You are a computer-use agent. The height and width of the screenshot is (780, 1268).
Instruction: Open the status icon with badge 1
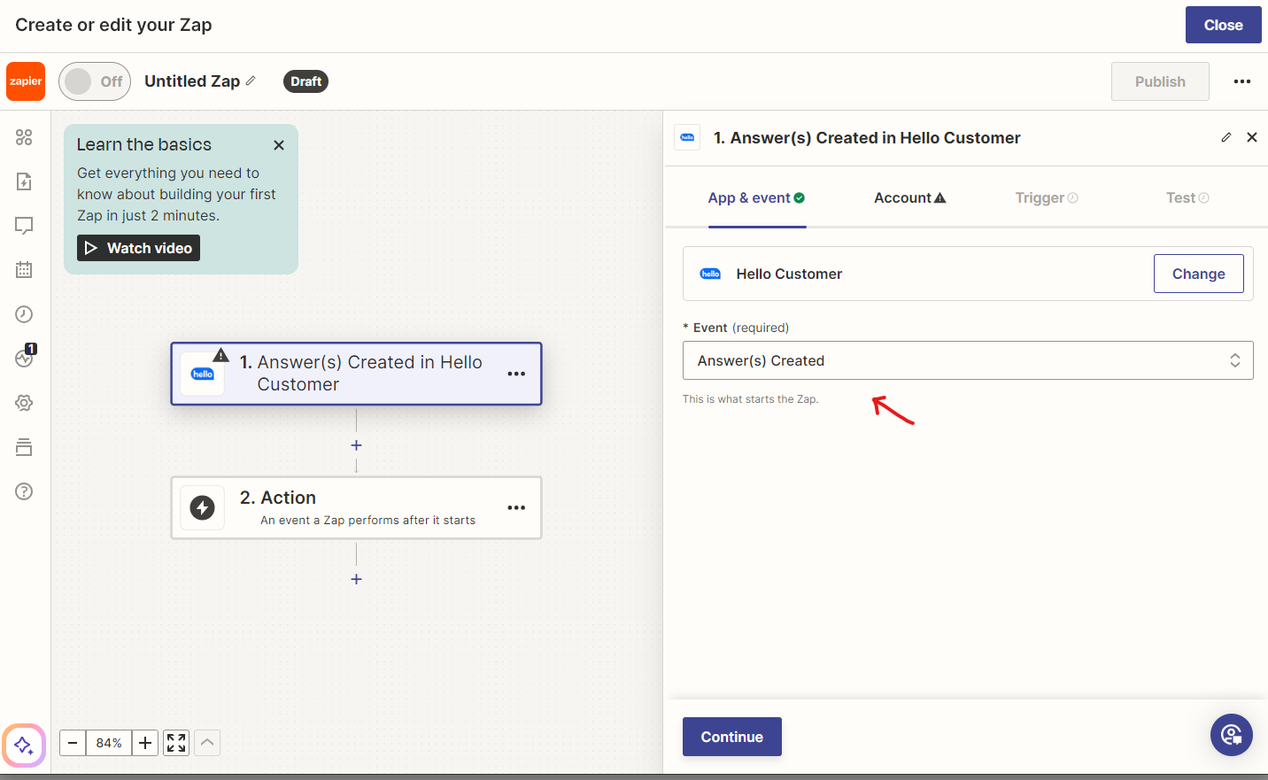24,358
